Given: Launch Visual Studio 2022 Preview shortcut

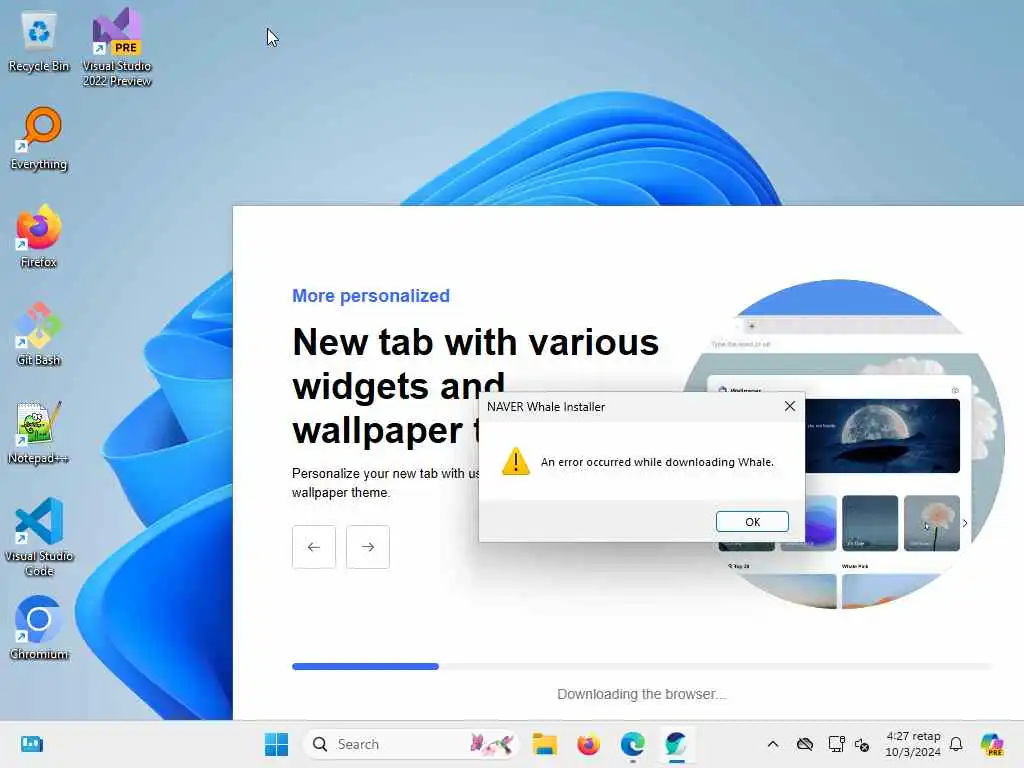Looking at the screenshot, I should (117, 47).
